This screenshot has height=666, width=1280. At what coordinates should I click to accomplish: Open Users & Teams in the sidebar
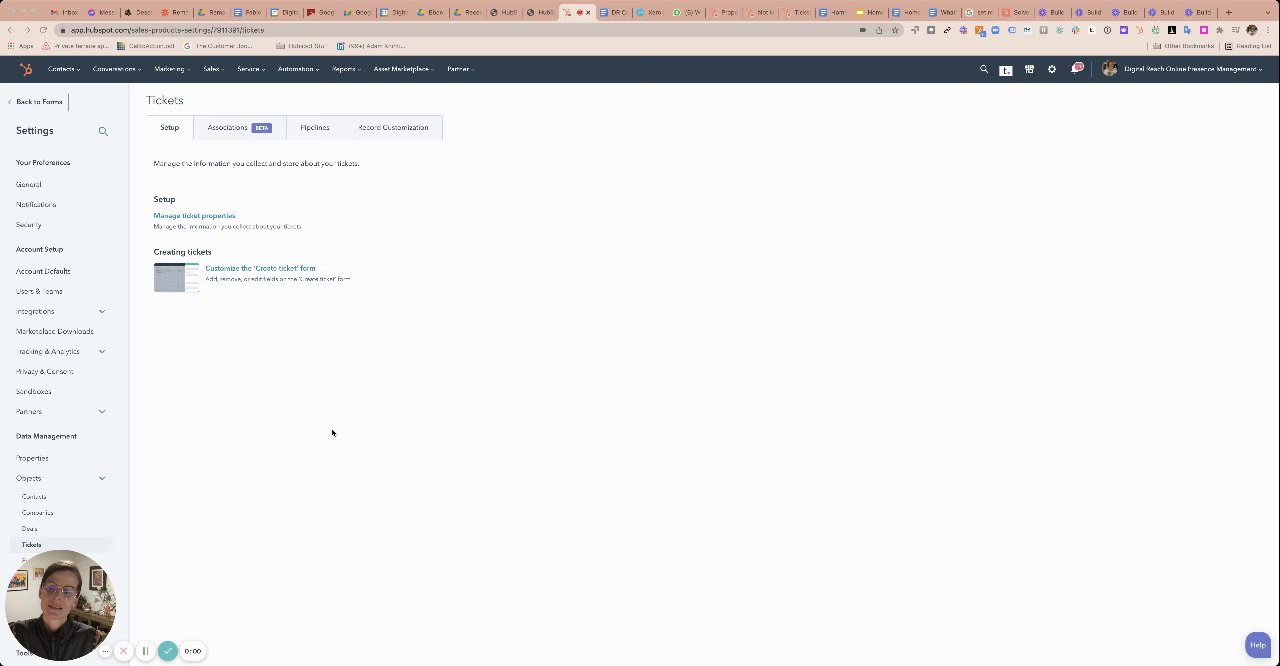coord(39,291)
